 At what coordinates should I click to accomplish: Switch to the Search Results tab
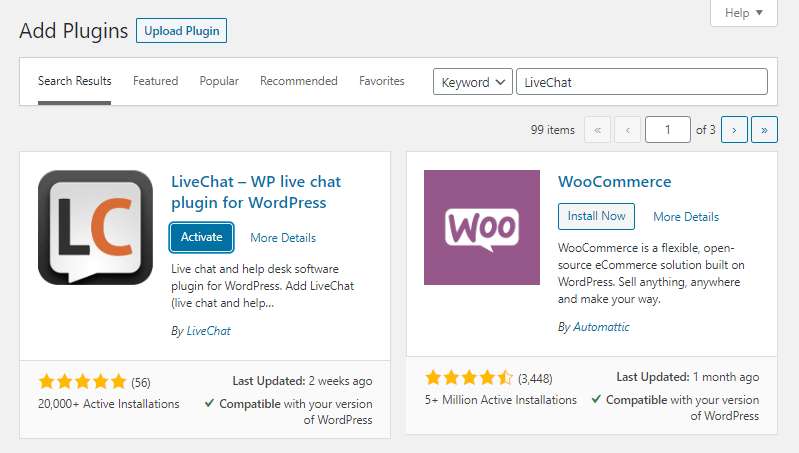point(74,81)
